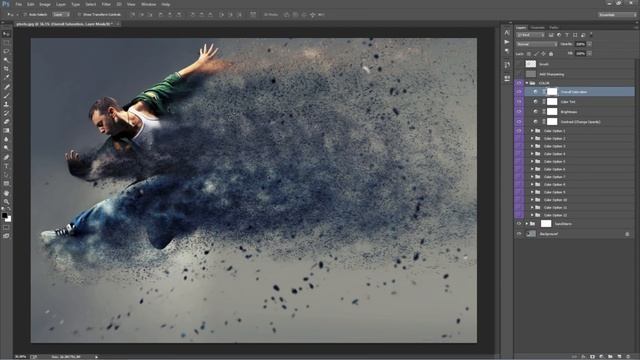640x360 pixels.
Task: Filter layers by type layer icon
Action: pos(567,35)
